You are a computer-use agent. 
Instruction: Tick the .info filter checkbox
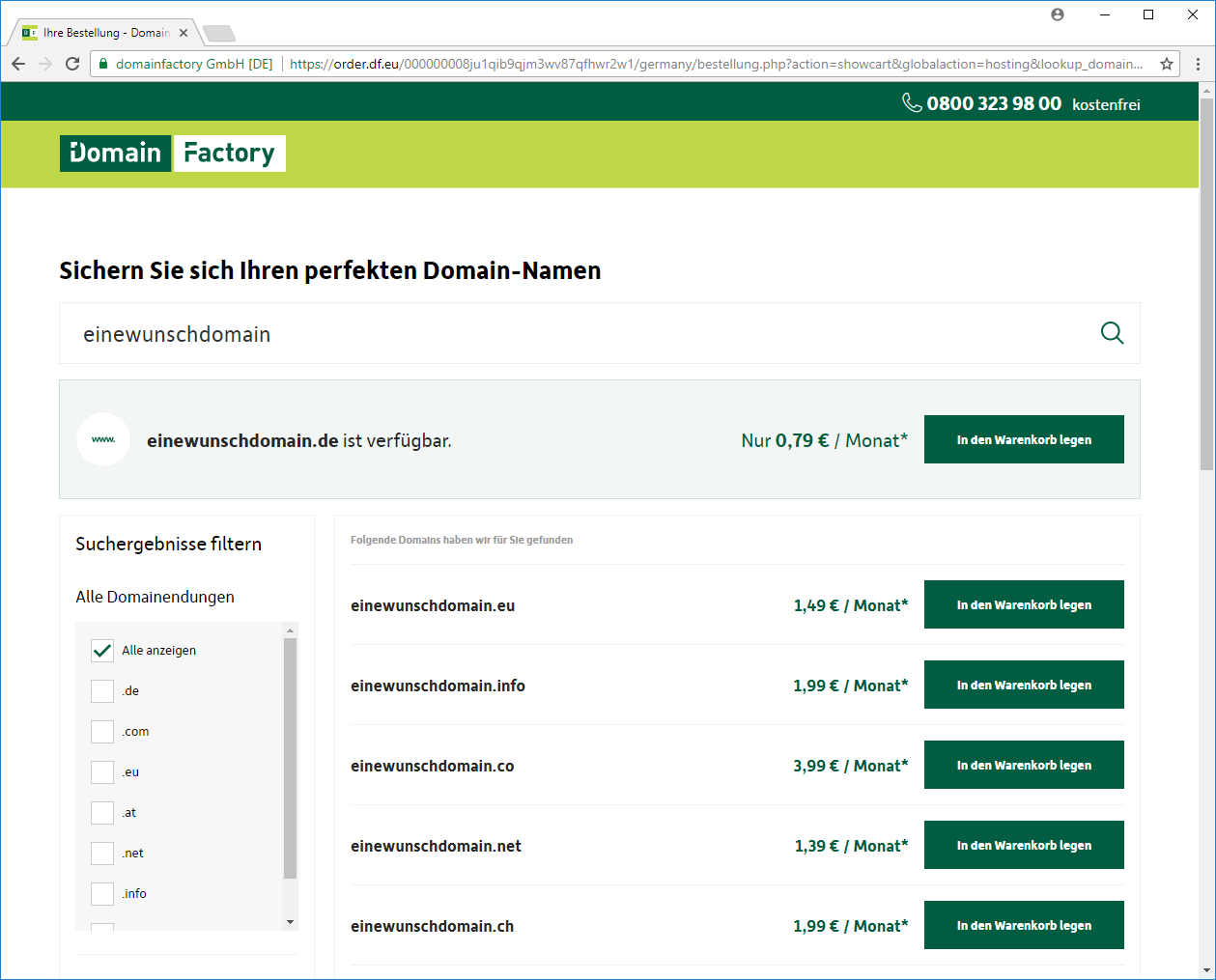pos(102,894)
